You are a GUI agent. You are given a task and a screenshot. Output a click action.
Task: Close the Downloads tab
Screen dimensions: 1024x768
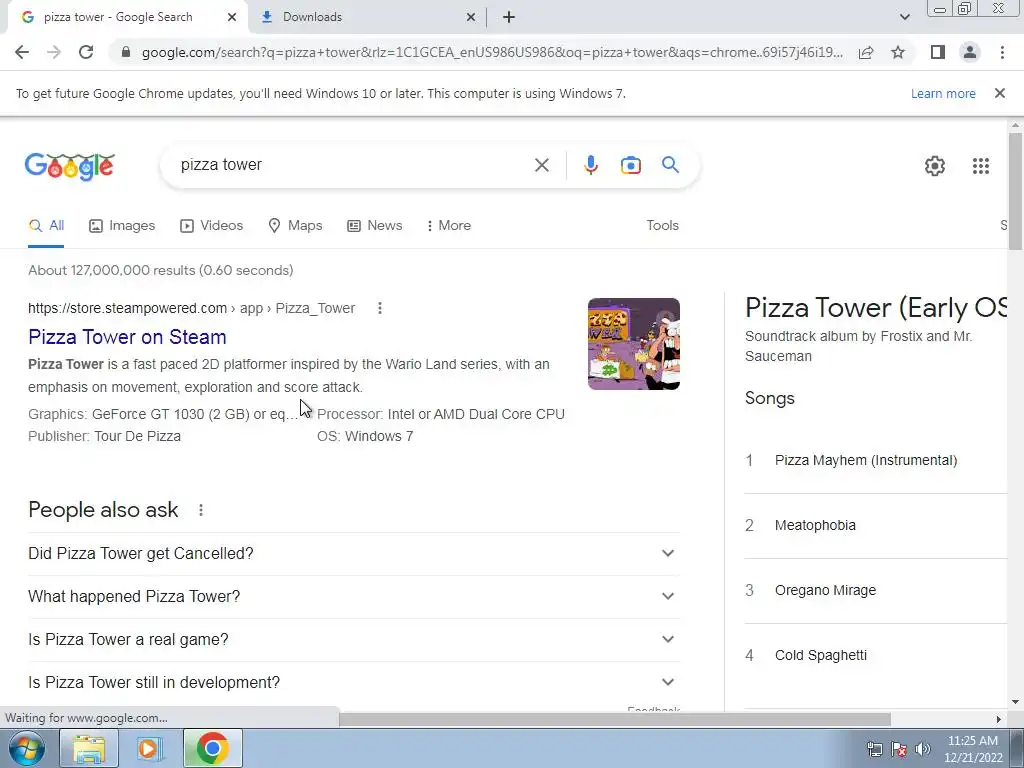[471, 17]
